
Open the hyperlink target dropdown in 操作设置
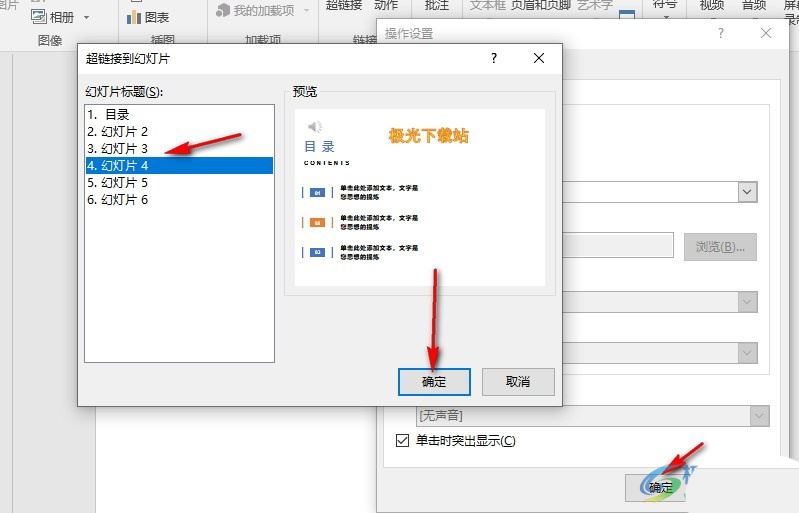pyautogui.click(x=746, y=191)
